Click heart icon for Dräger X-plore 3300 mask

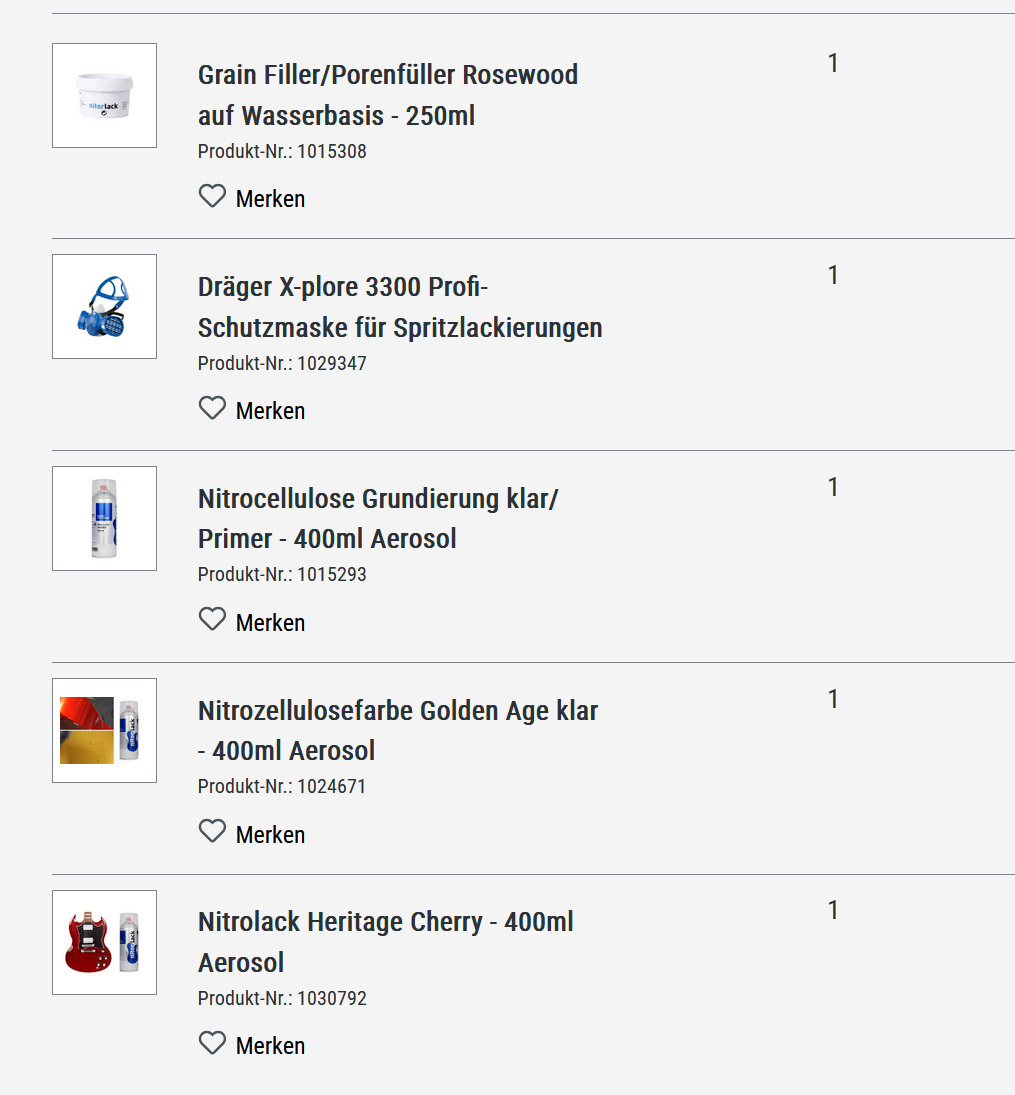(x=212, y=408)
